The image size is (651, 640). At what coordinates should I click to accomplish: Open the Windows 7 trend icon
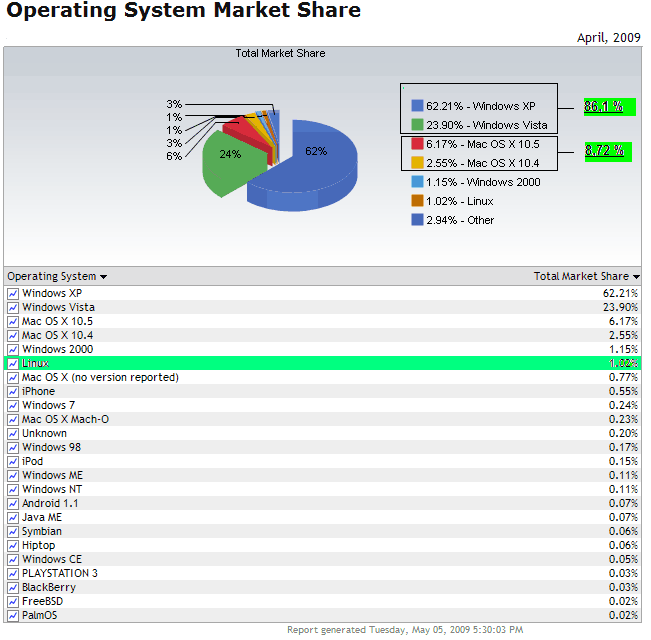(13, 406)
